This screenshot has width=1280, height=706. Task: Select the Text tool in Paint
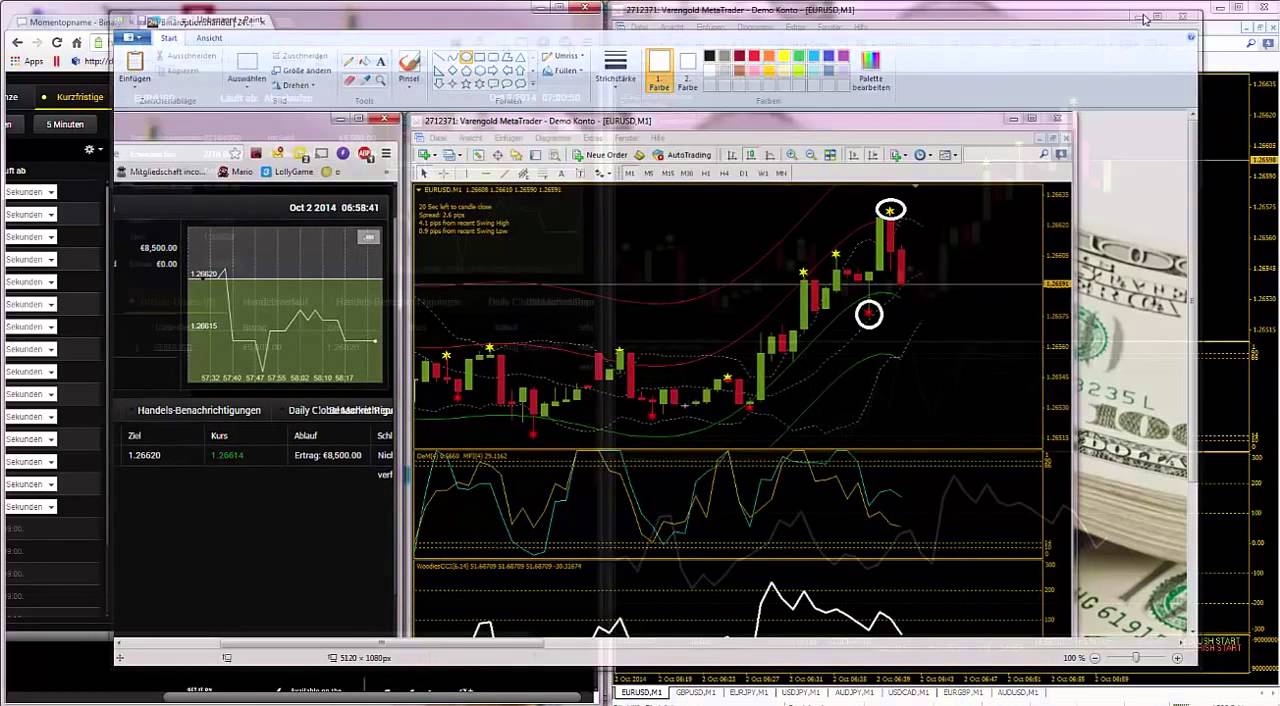(381, 62)
